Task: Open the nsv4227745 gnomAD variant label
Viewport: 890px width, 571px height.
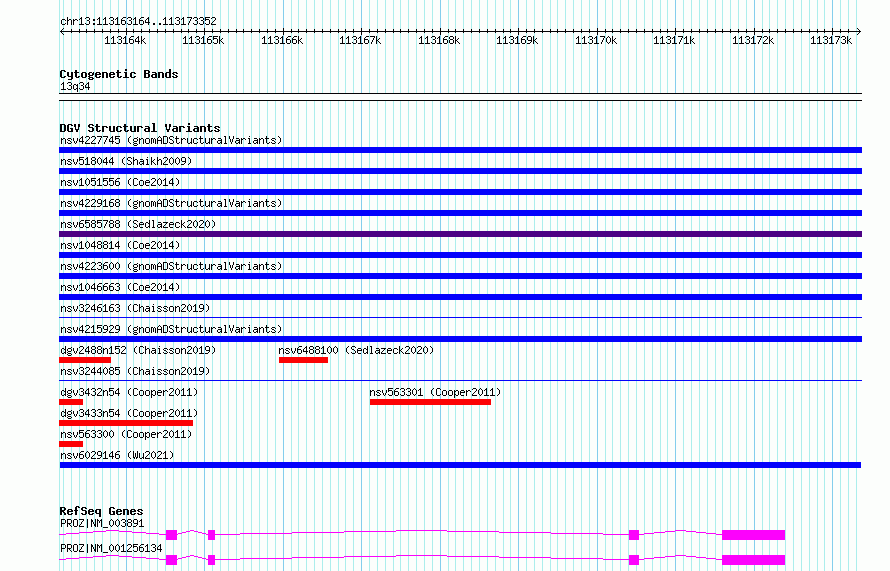Action: pos(171,140)
